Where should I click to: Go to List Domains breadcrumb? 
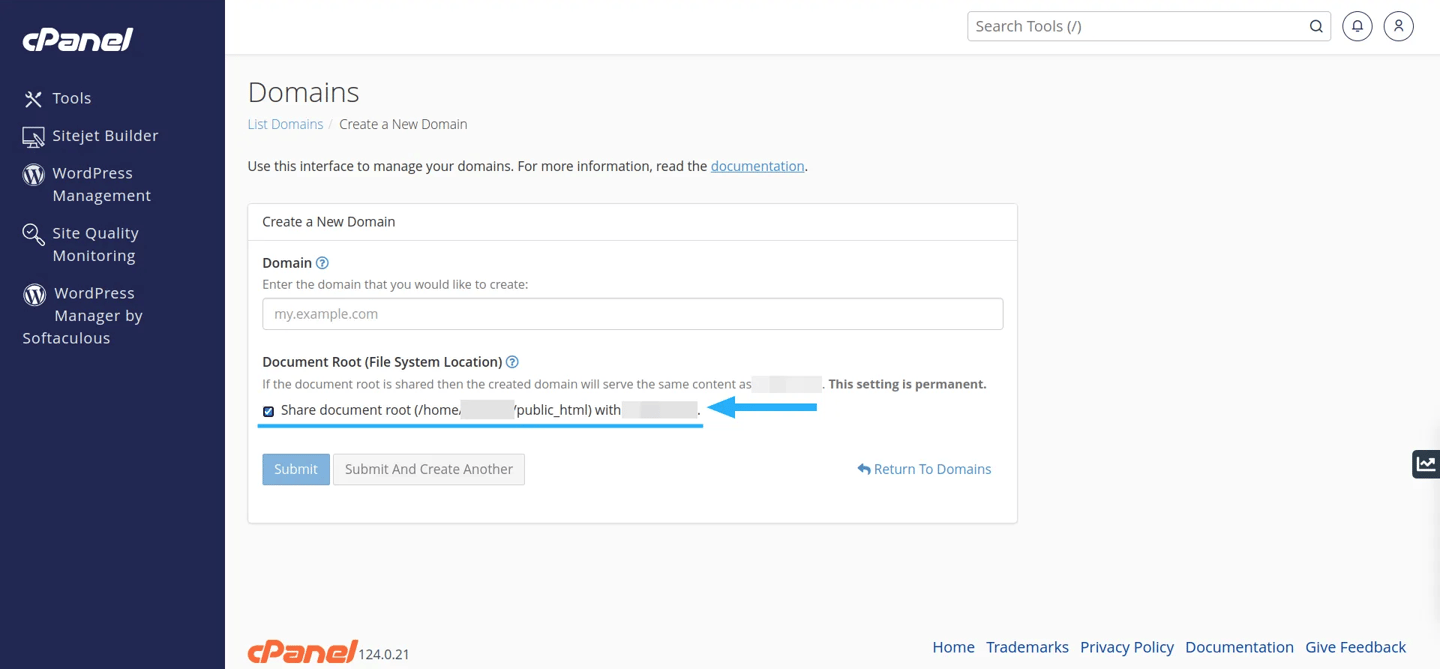pos(285,124)
